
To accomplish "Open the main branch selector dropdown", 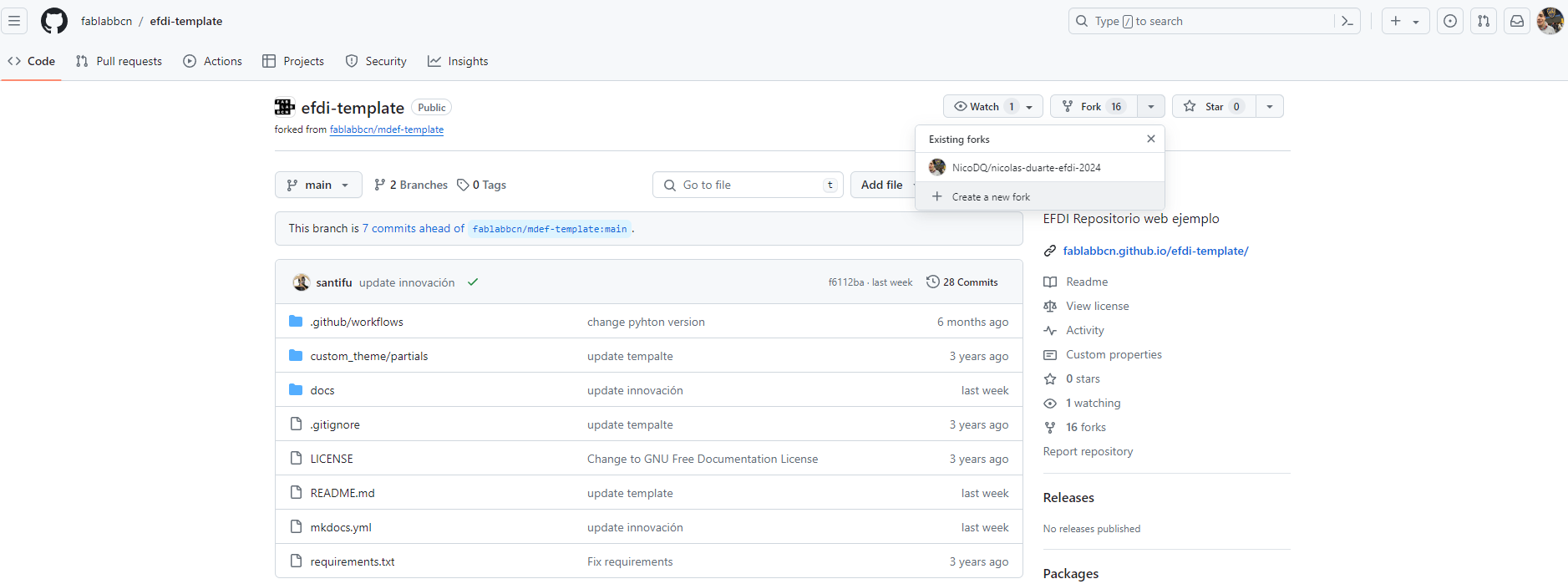I will pyautogui.click(x=318, y=185).
